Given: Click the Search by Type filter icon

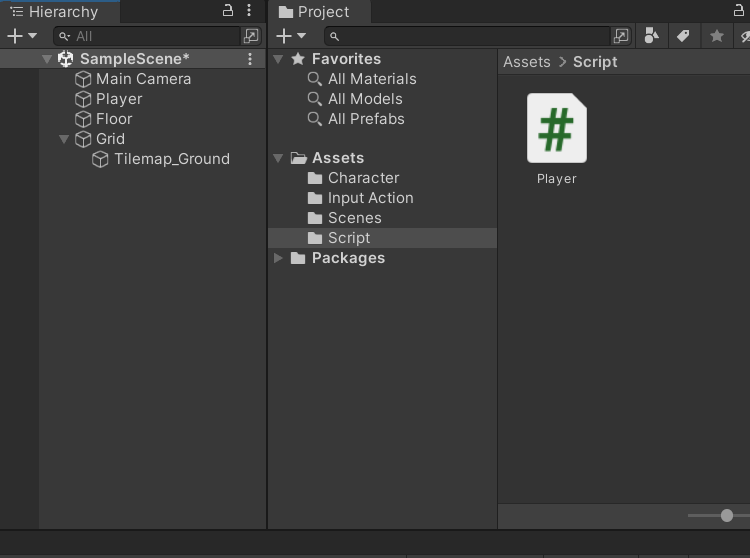Looking at the screenshot, I should coord(652,36).
